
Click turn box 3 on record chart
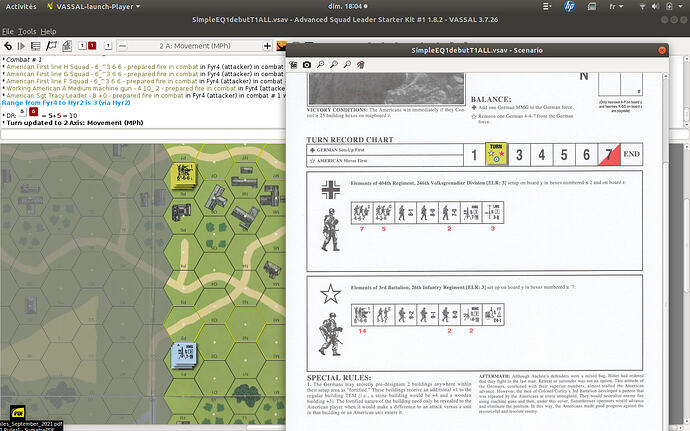[519, 155]
